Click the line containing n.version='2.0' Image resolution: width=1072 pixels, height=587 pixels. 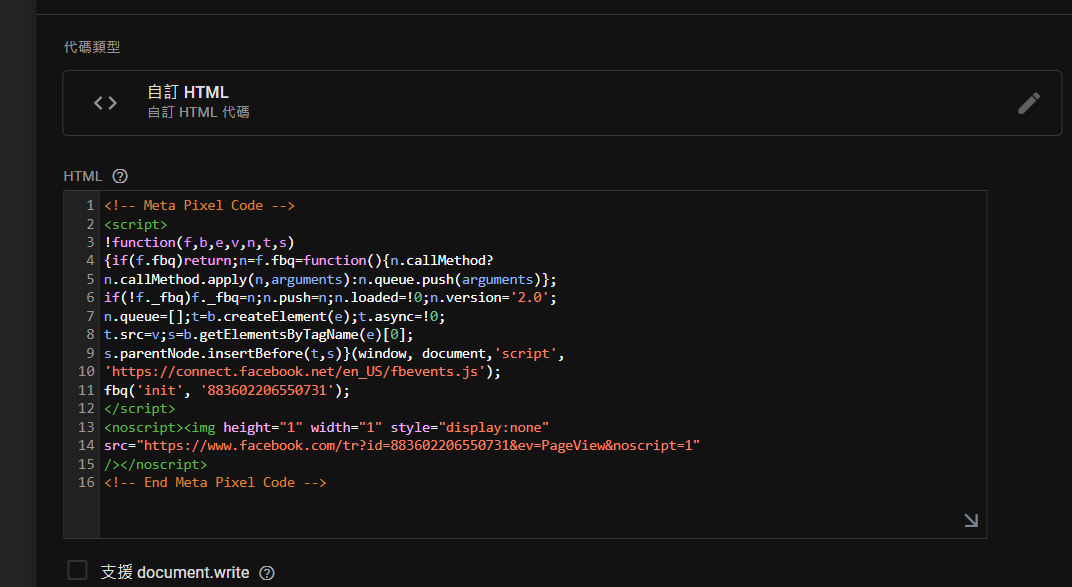[330, 298]
